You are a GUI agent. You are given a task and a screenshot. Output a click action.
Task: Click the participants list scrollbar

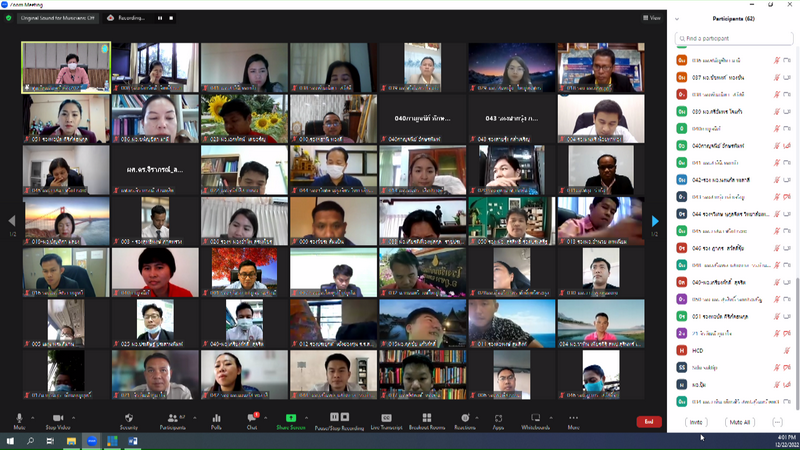click(797, 343)
